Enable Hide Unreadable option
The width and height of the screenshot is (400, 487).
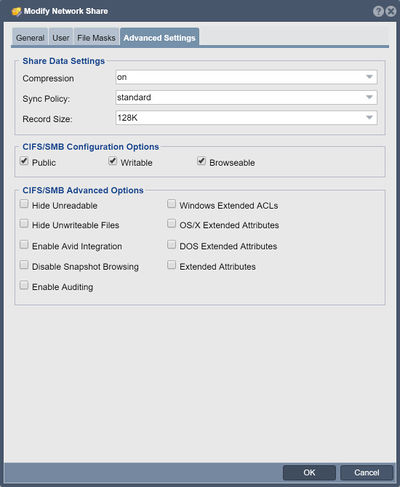click(24, 204)
